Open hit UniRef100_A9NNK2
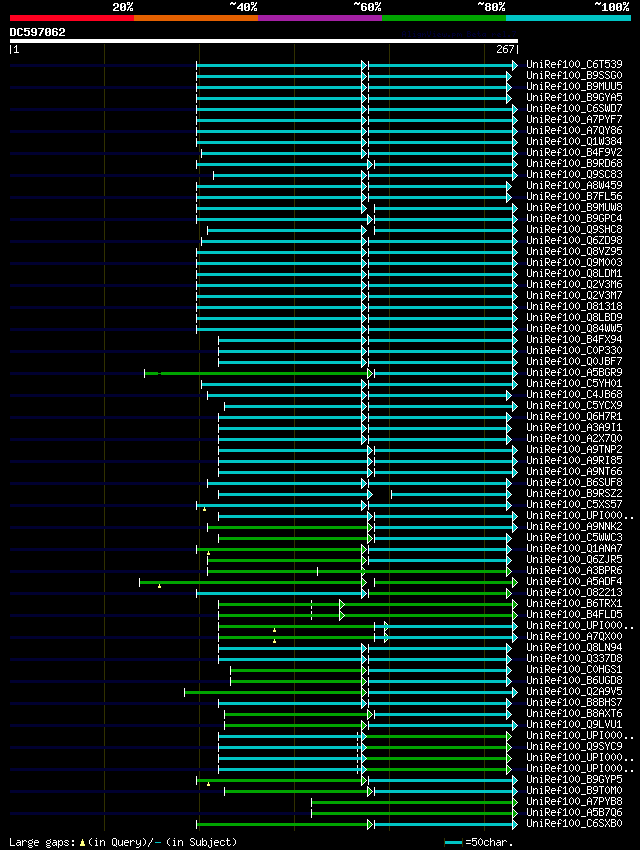The width and height of the screenshot is (640, 850). [x=574, y=526]
